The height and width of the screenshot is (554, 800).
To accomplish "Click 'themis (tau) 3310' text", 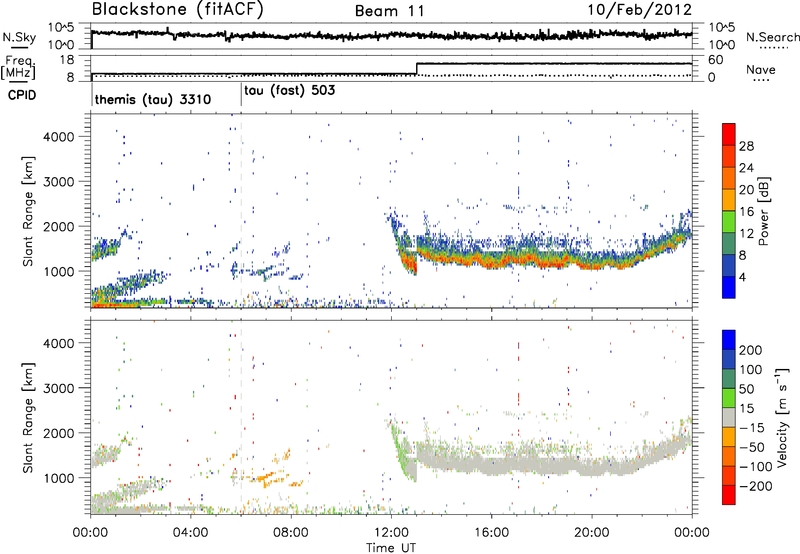I will (153, 99).
